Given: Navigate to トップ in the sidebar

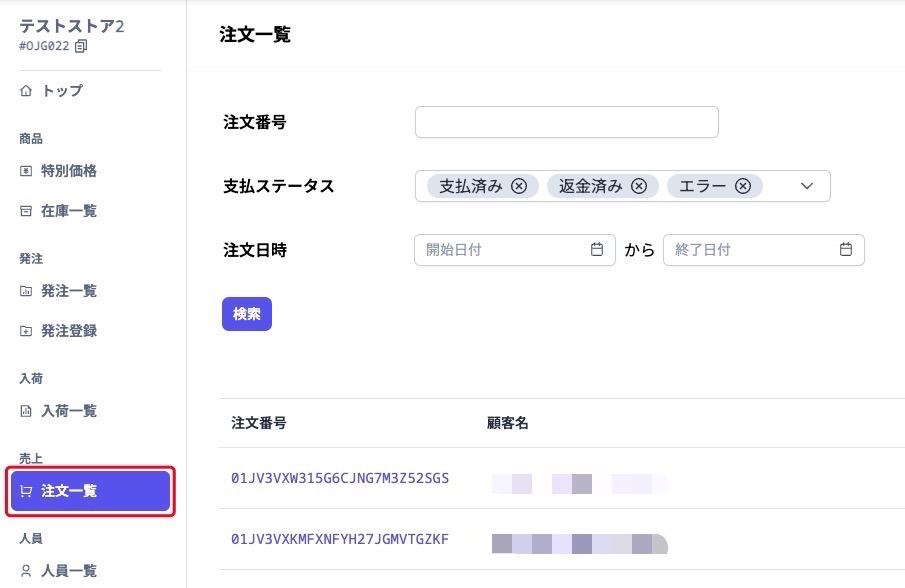Looking at the screenshot, I should point(62,91).
